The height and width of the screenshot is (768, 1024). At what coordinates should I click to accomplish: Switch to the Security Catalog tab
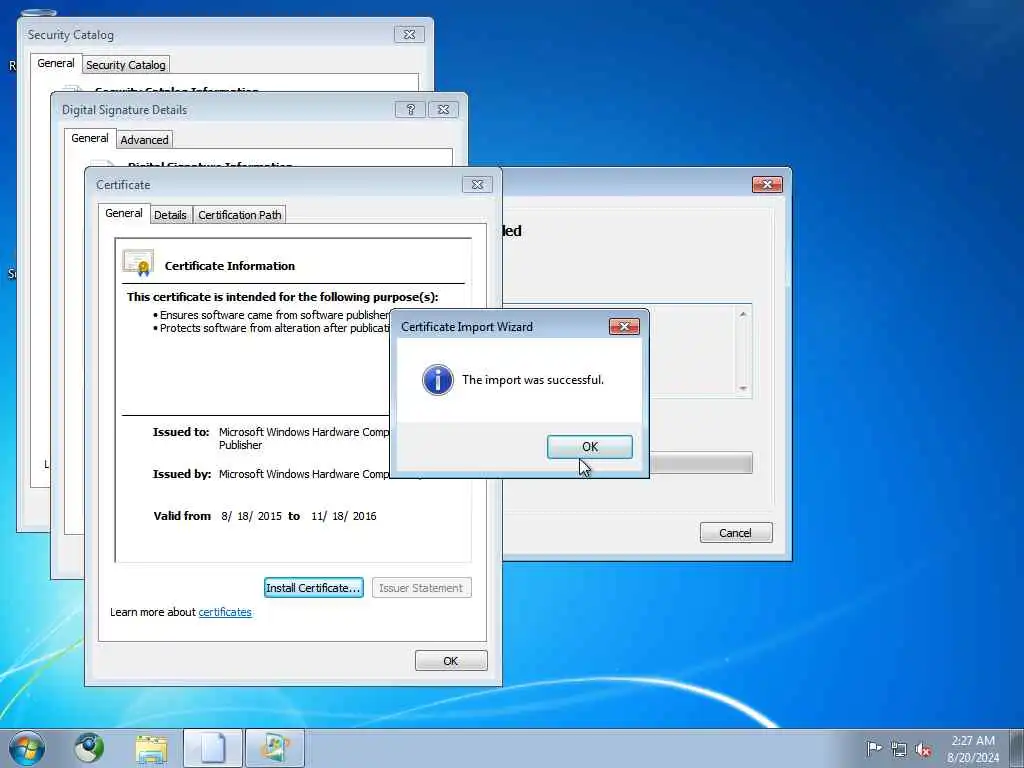(x=125, y=65)
